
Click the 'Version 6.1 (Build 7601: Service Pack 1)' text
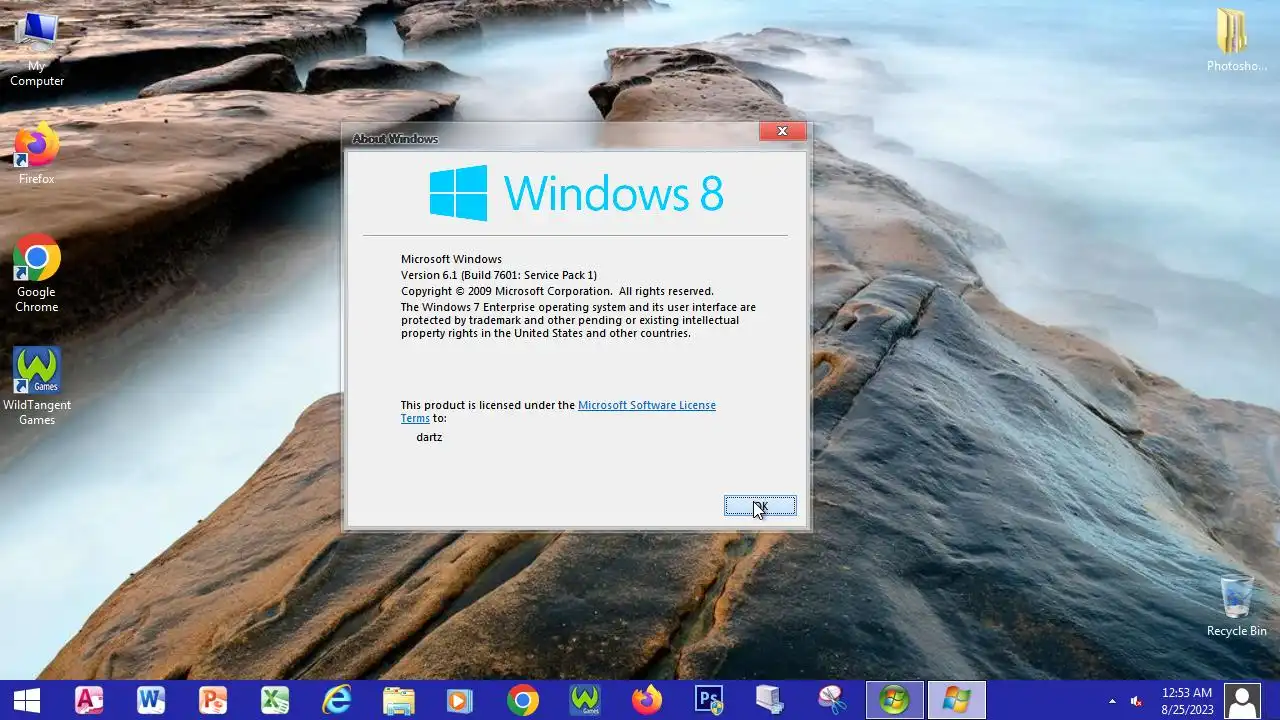click(x=499, y=275)
